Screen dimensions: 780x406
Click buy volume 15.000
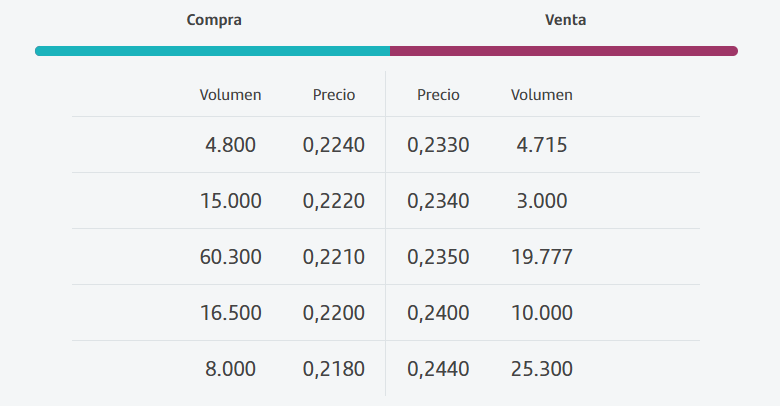coord(230,201)
